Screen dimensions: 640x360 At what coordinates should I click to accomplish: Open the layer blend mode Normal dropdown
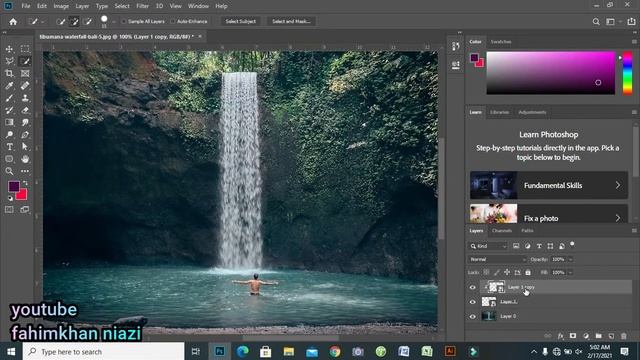497,259
